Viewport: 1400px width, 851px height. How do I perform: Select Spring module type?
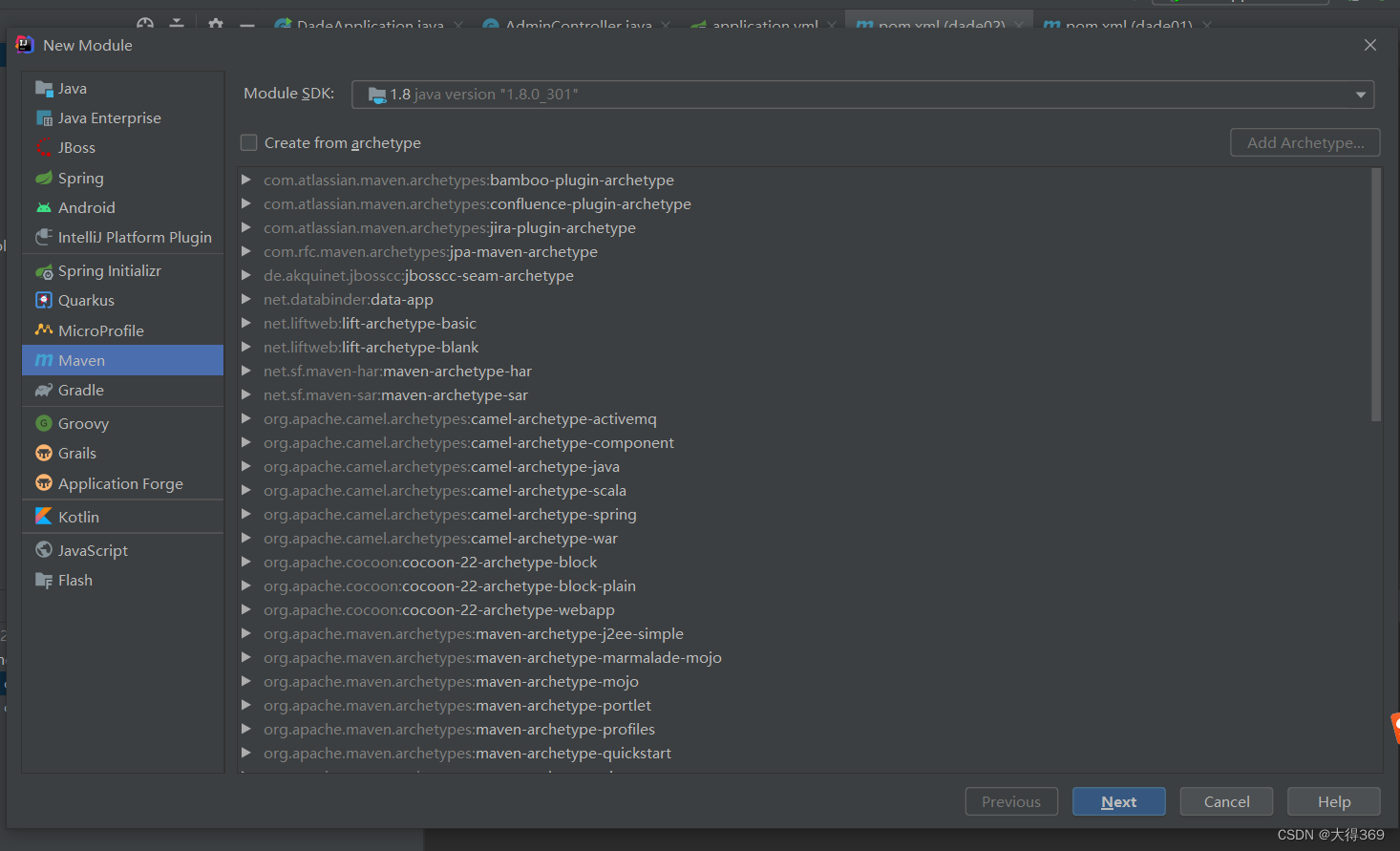[123, 179]
